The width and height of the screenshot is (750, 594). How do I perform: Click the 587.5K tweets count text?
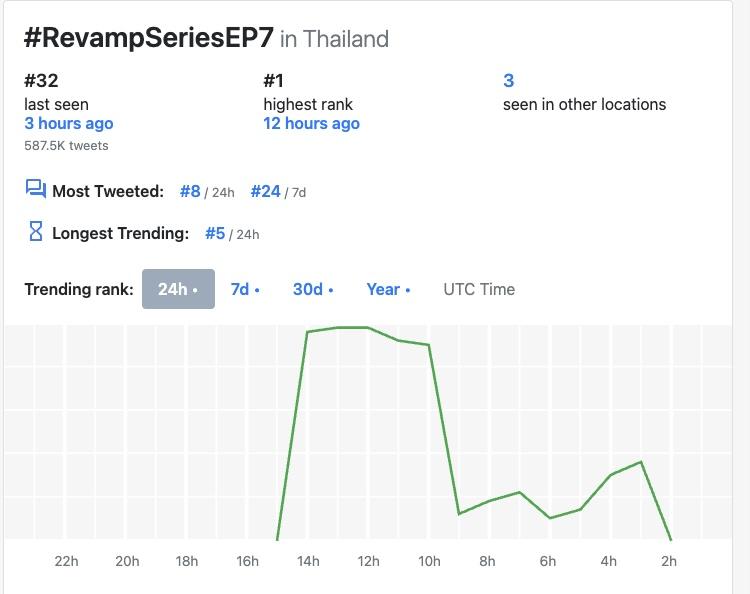66,146
